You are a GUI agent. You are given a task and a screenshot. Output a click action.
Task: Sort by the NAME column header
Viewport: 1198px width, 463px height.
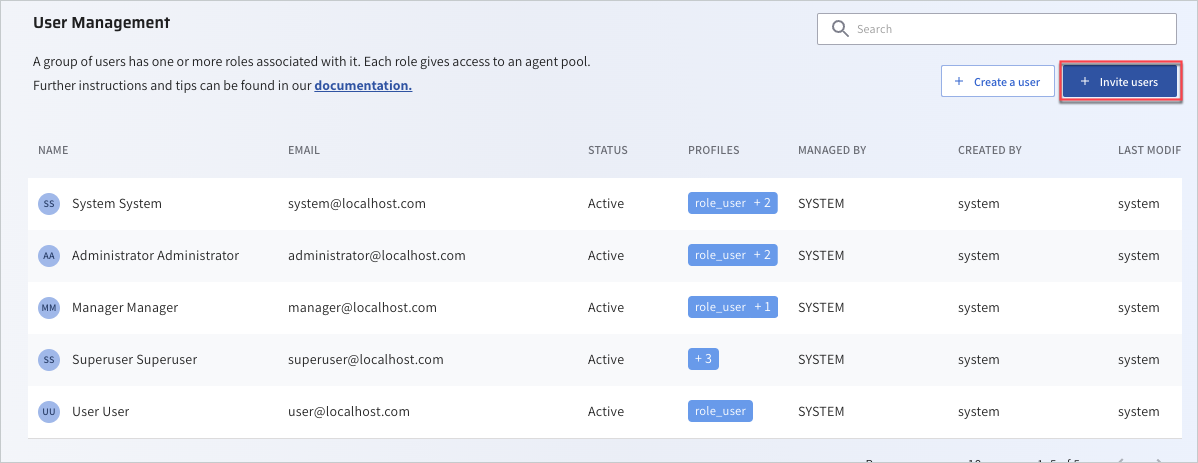pyautogui.click(x=53, y=151)
